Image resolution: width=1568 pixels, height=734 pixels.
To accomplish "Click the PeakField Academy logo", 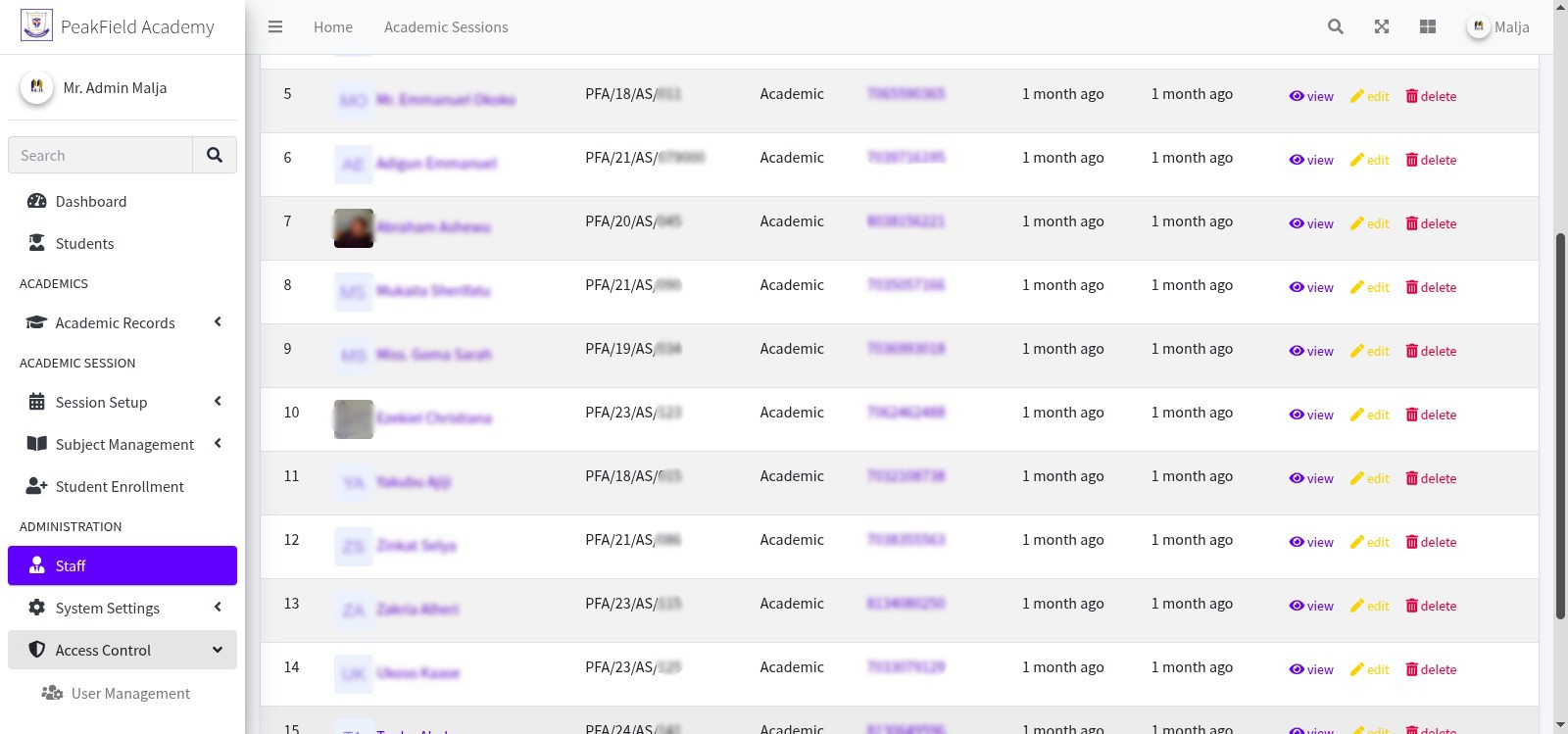I will pos(36,26).
